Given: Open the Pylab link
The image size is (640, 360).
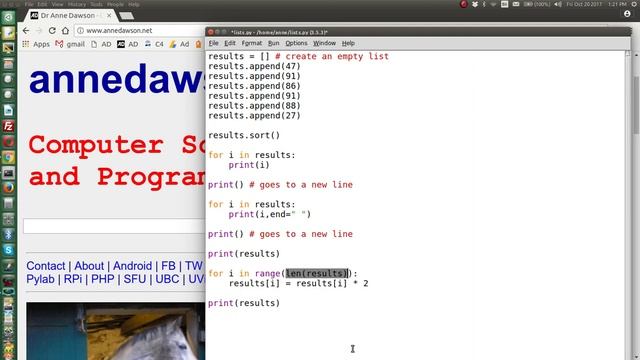Looking at the screenshot, I should (40, 279).
